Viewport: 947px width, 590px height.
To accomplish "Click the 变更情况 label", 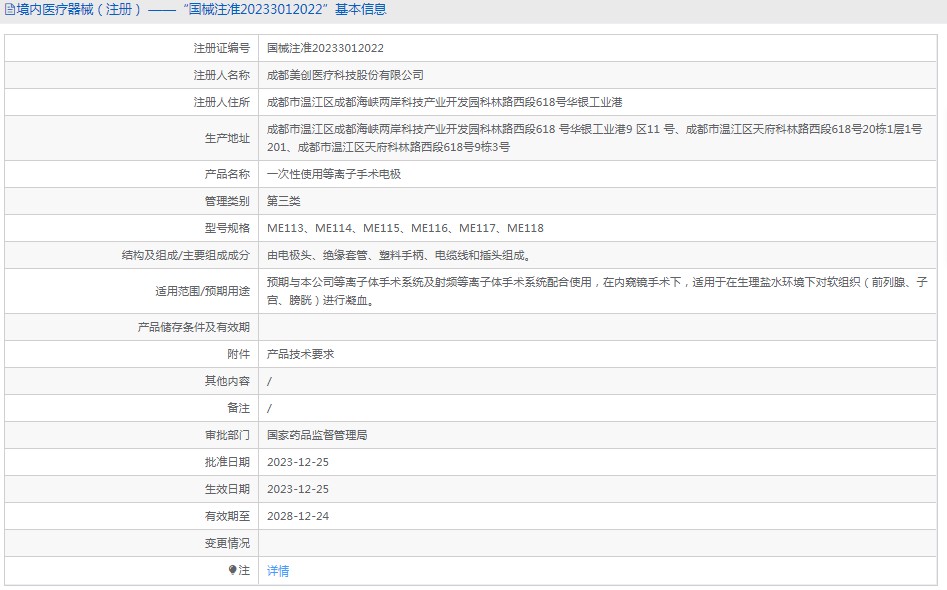I will coord(227,544).
